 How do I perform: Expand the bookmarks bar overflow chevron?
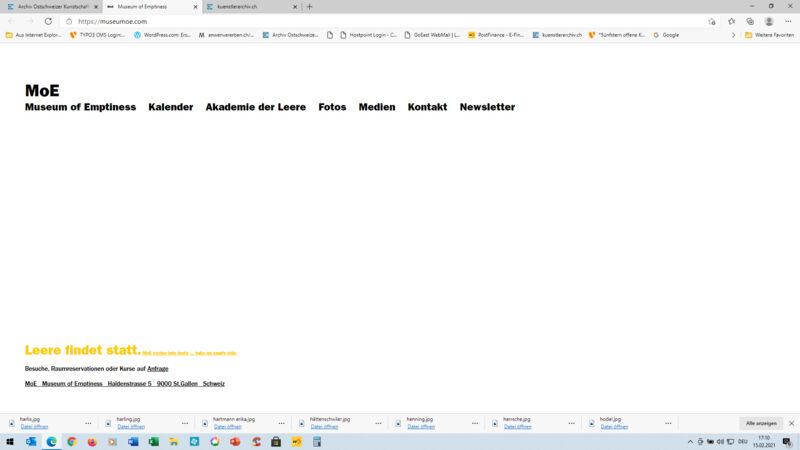pyautogui.click(x=733, y=35)
